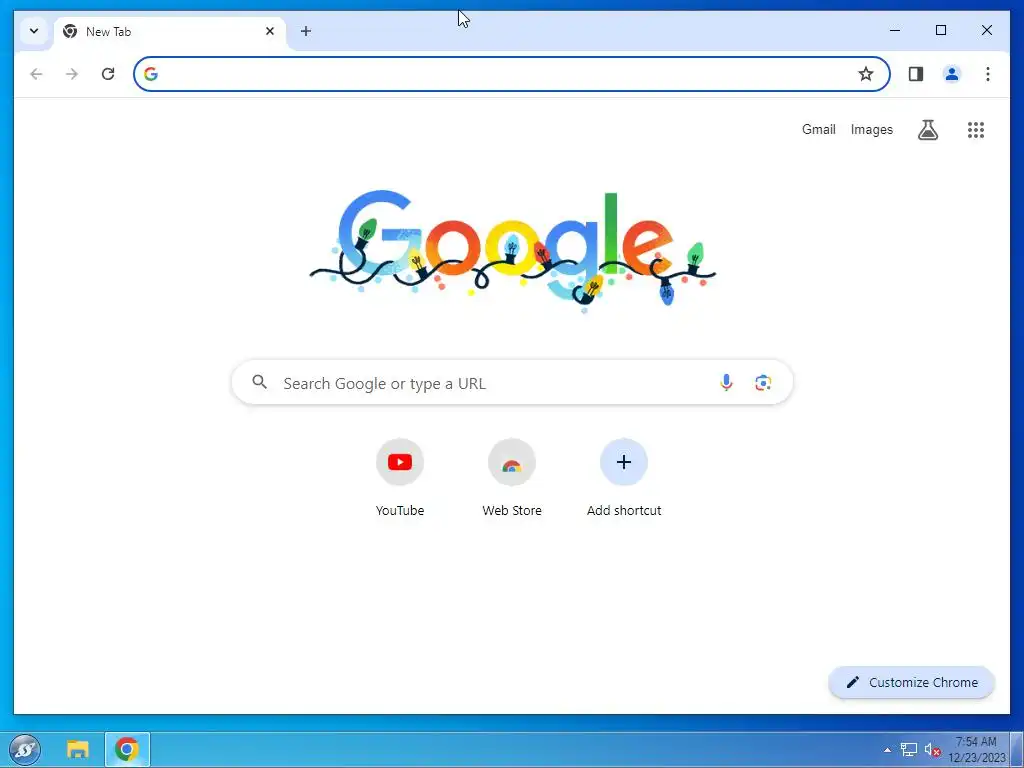
Task: Click the Google icon in address bar
Action: click(x=151, y=74)
